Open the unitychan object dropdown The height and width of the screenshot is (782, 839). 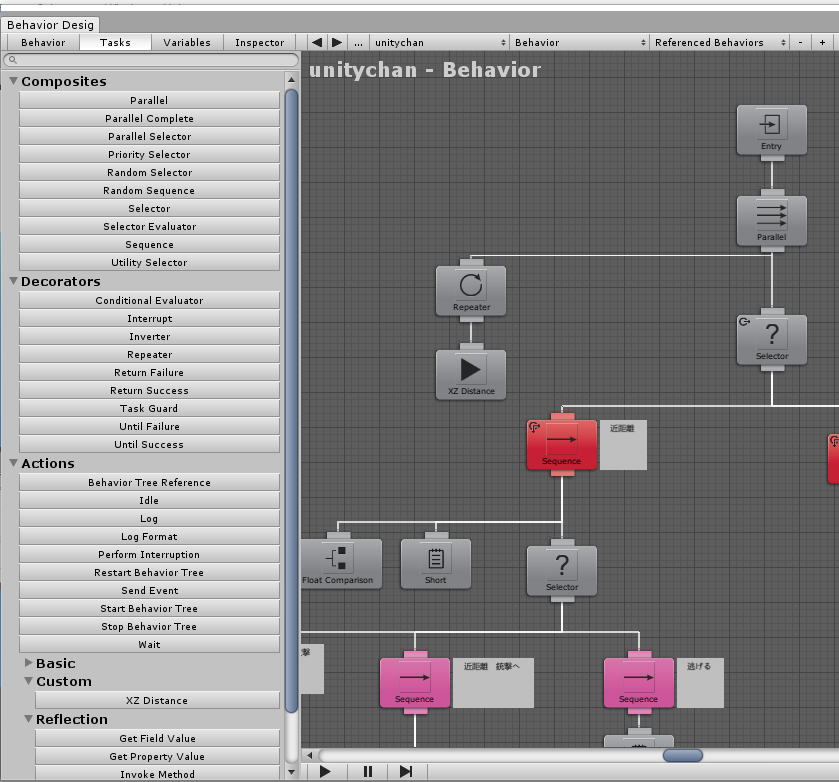click(439, 42)
